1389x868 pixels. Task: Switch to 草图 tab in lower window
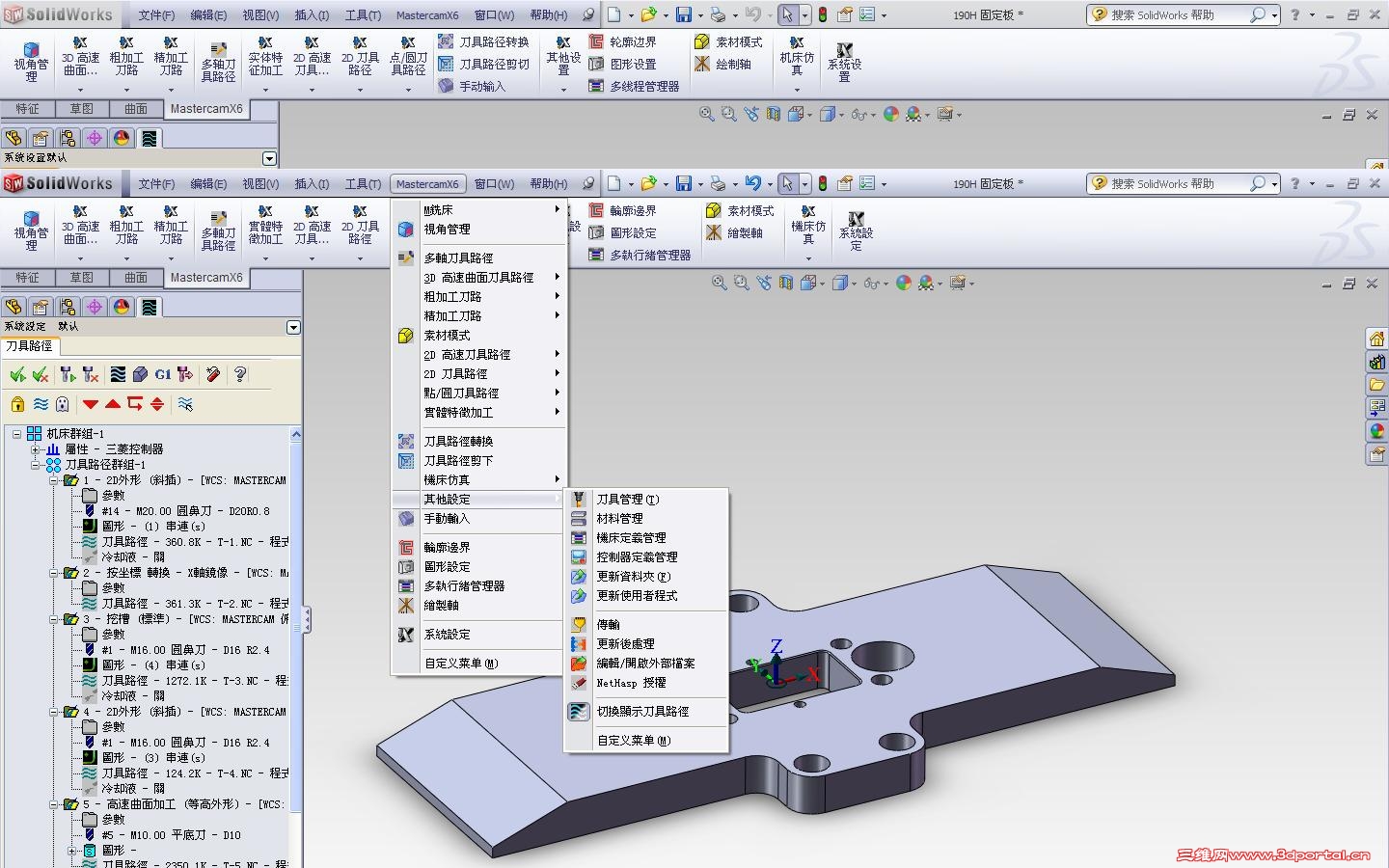tap(82, 278)
